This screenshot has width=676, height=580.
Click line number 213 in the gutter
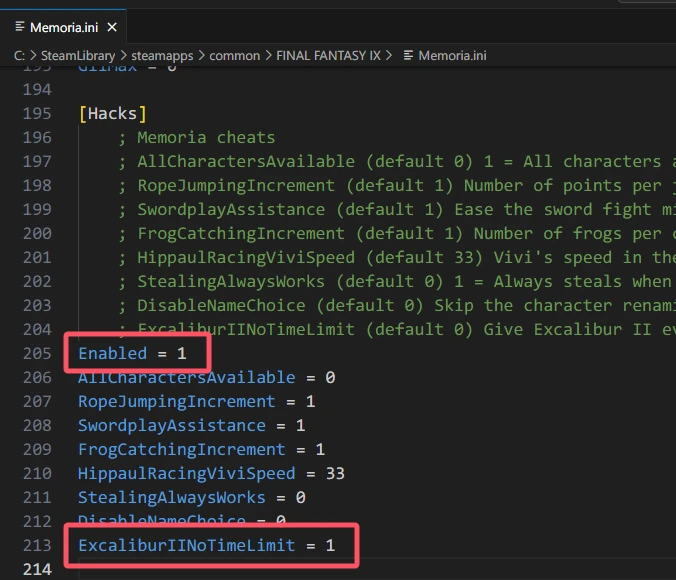point(37,546)
